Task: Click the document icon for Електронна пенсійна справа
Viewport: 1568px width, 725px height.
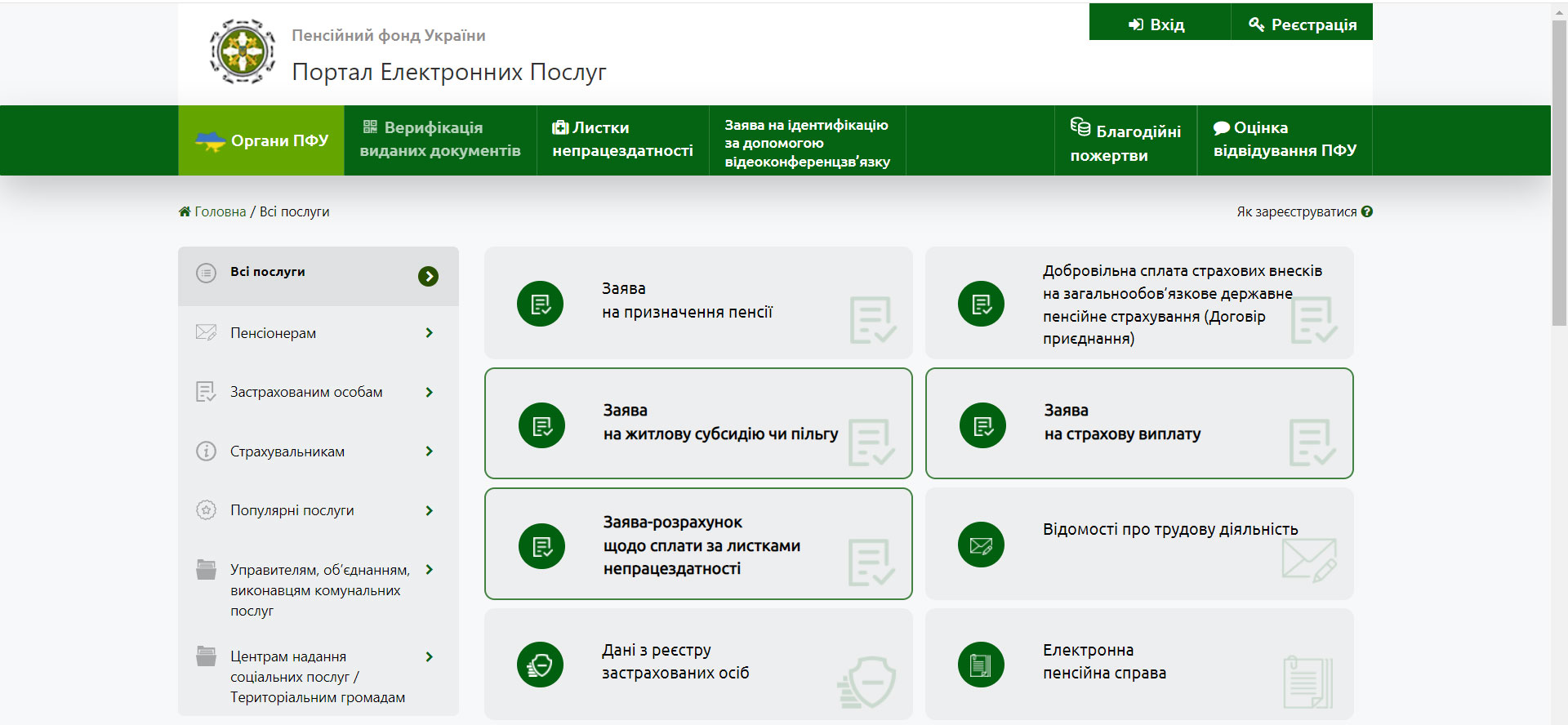Action: [x=981, y=665]
